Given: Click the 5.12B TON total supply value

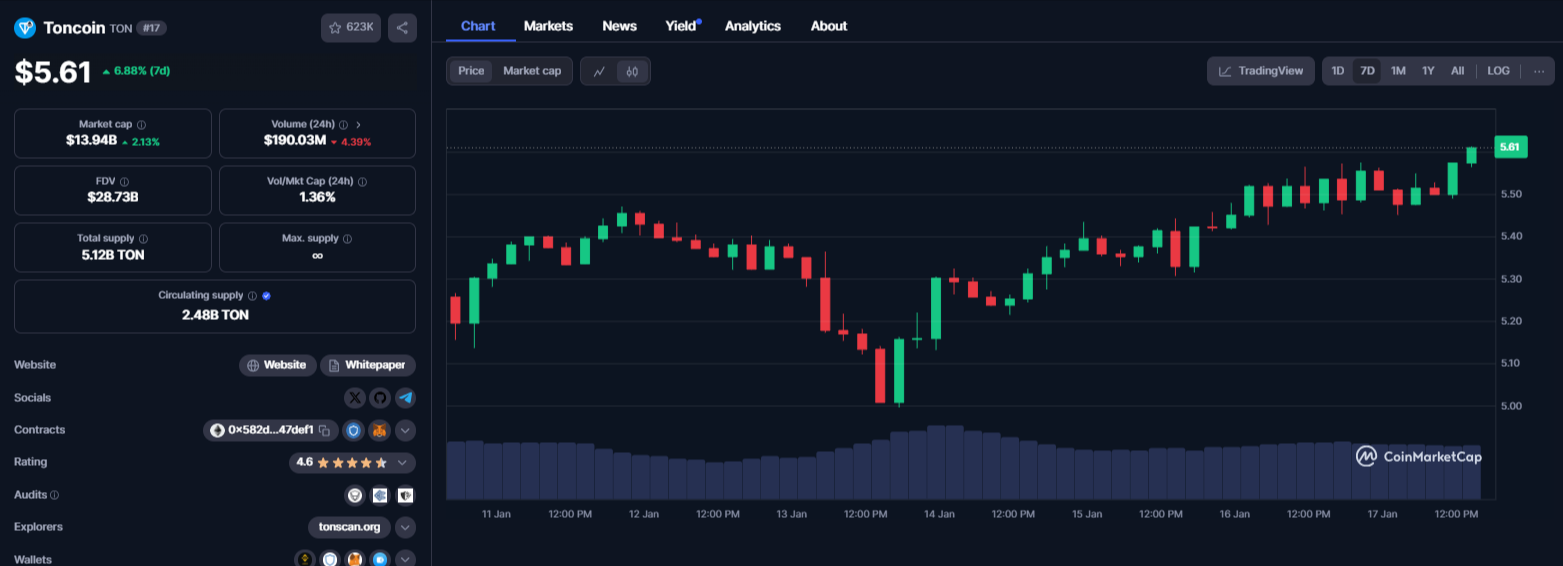Looking at the screenshot, I should point(113,255).
